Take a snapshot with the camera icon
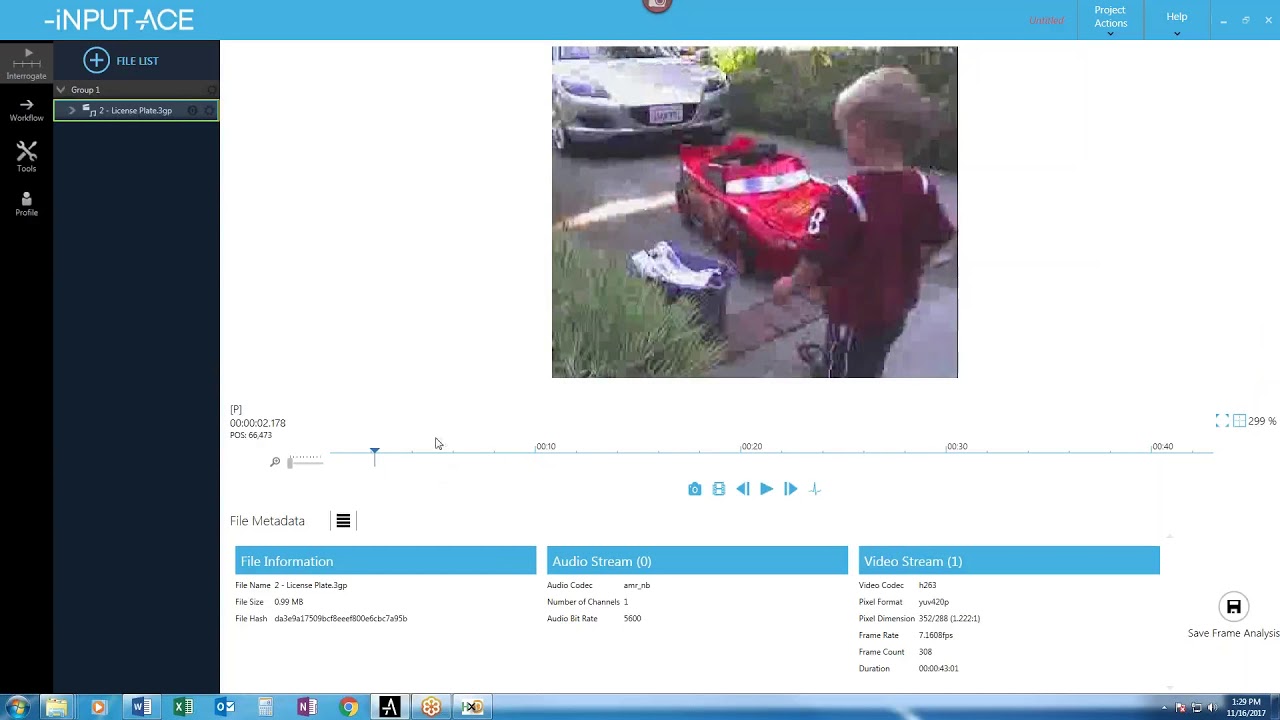The height and width of the screenshot is (720, 1280). tap(694, 489)
